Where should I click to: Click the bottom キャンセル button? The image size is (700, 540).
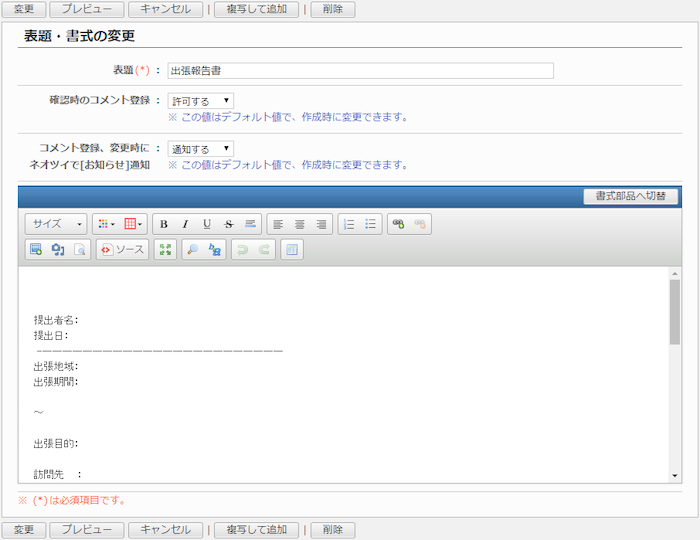(166, 530)
